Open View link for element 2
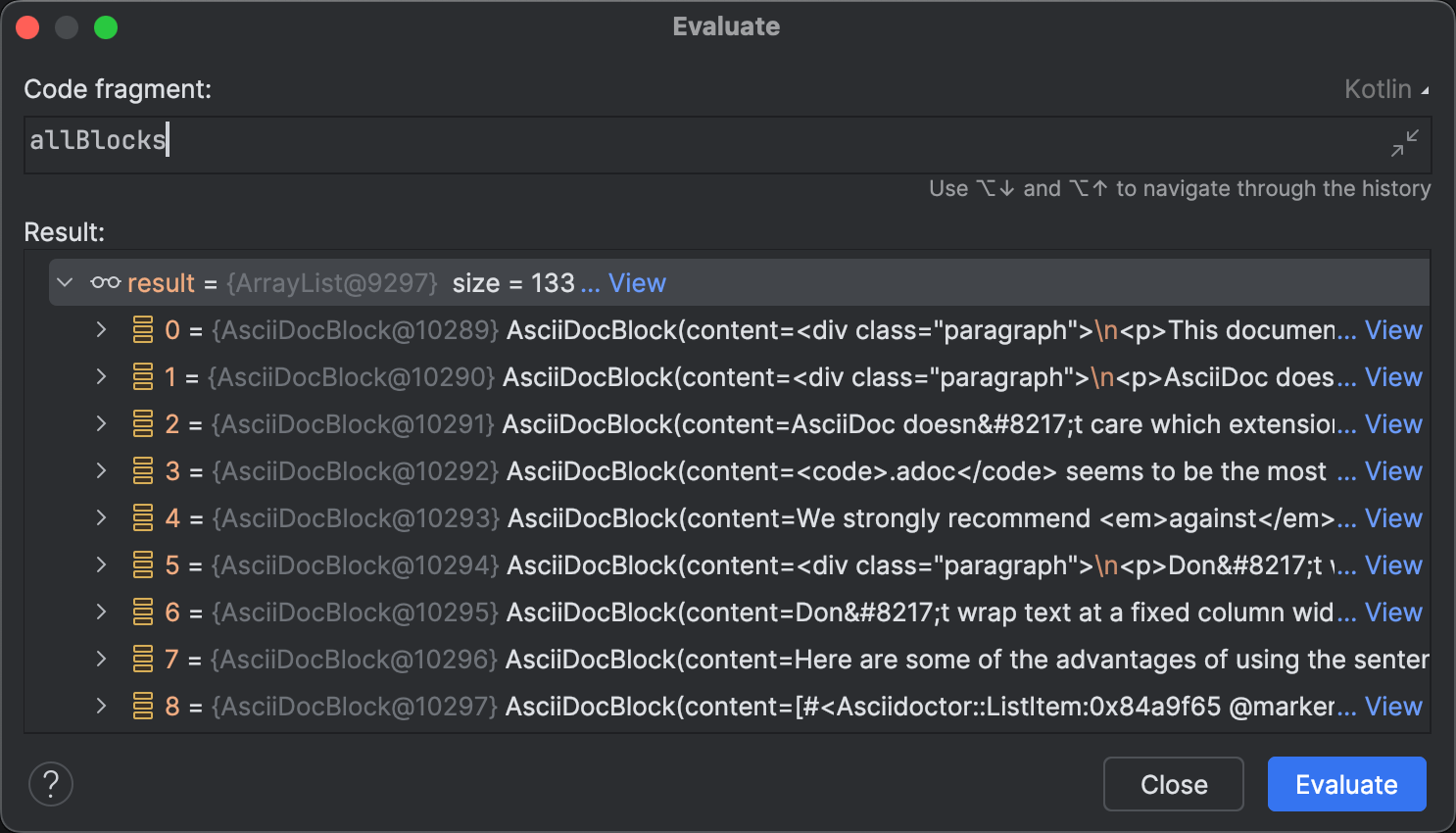Image resolution: width=1456 pixels, height=833 pixels. point(1393,424)
